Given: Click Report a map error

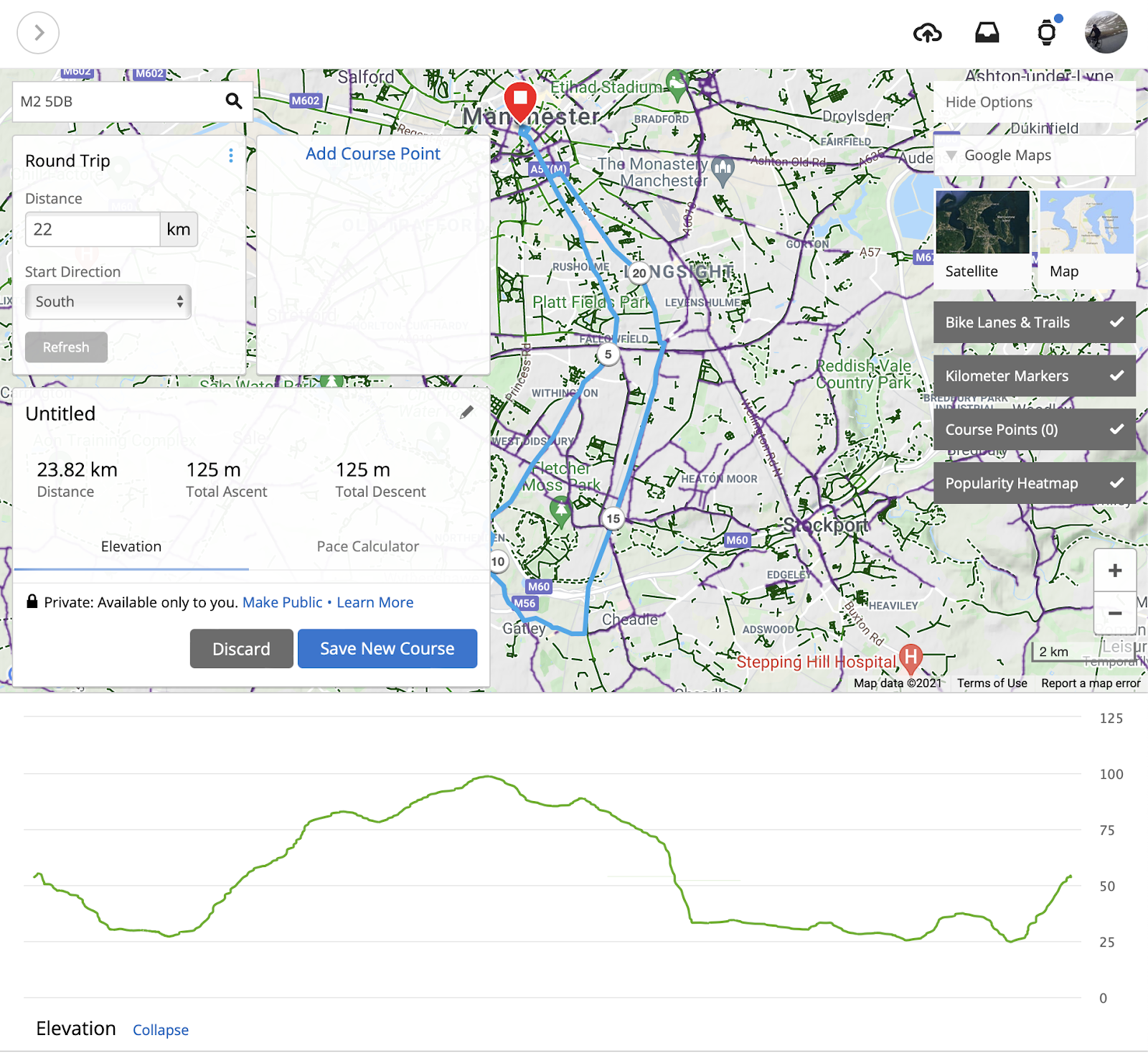Looking at the screenshot, I should point(1091,683).
